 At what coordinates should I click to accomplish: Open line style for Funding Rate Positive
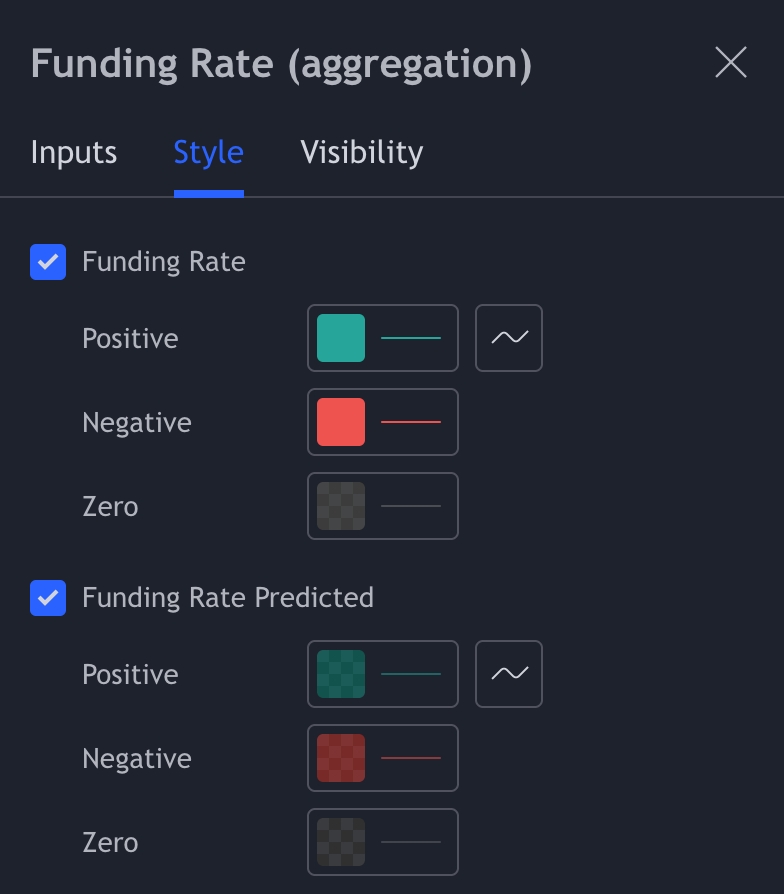411,338
